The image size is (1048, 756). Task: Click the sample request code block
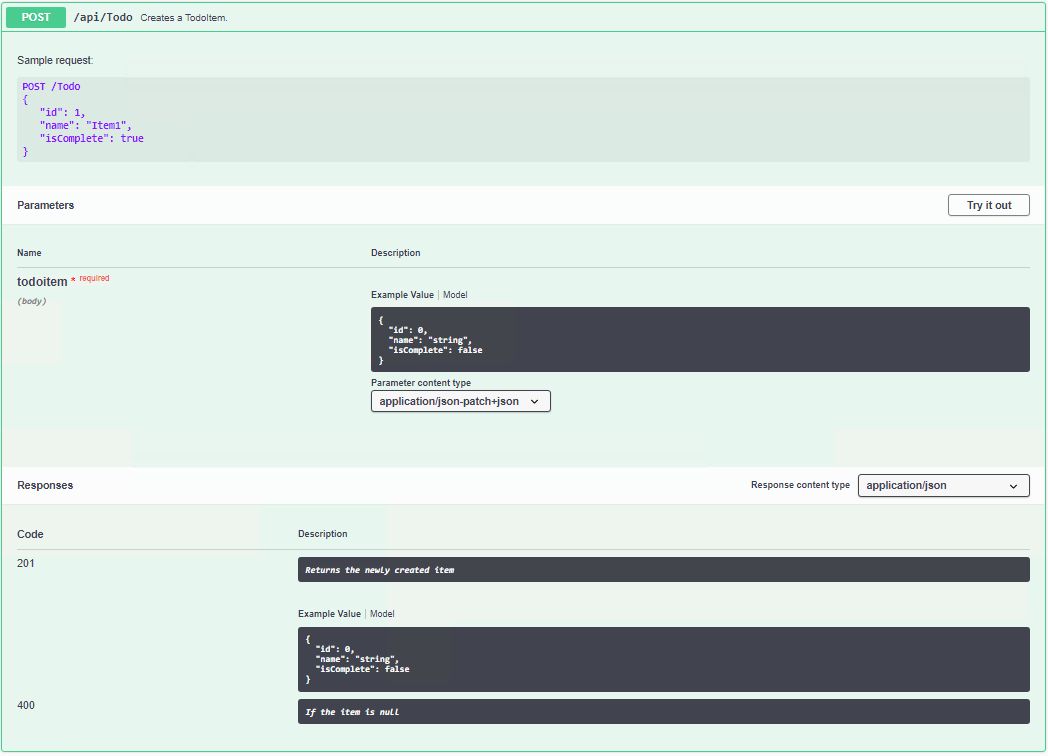coord(523,120)
